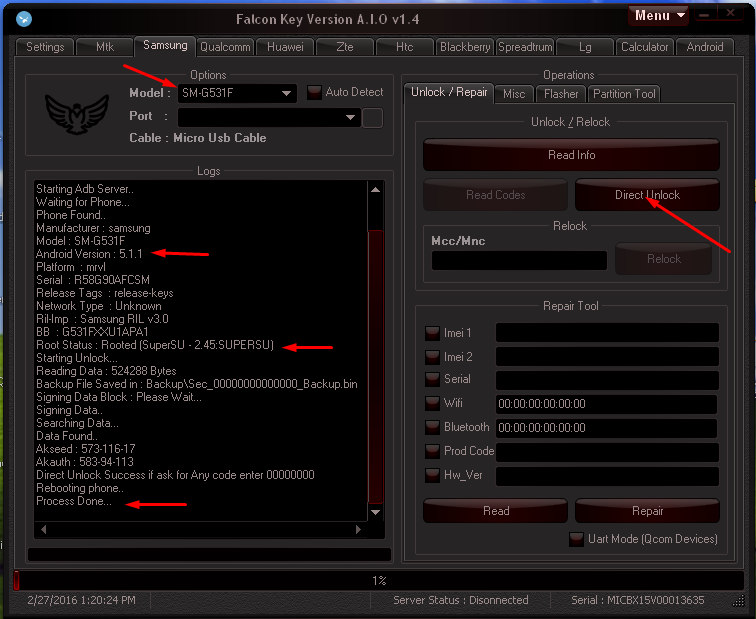This screenshot has width=756, height=619.
Task: Switch to the Htc tab
Action: (405, 47)
